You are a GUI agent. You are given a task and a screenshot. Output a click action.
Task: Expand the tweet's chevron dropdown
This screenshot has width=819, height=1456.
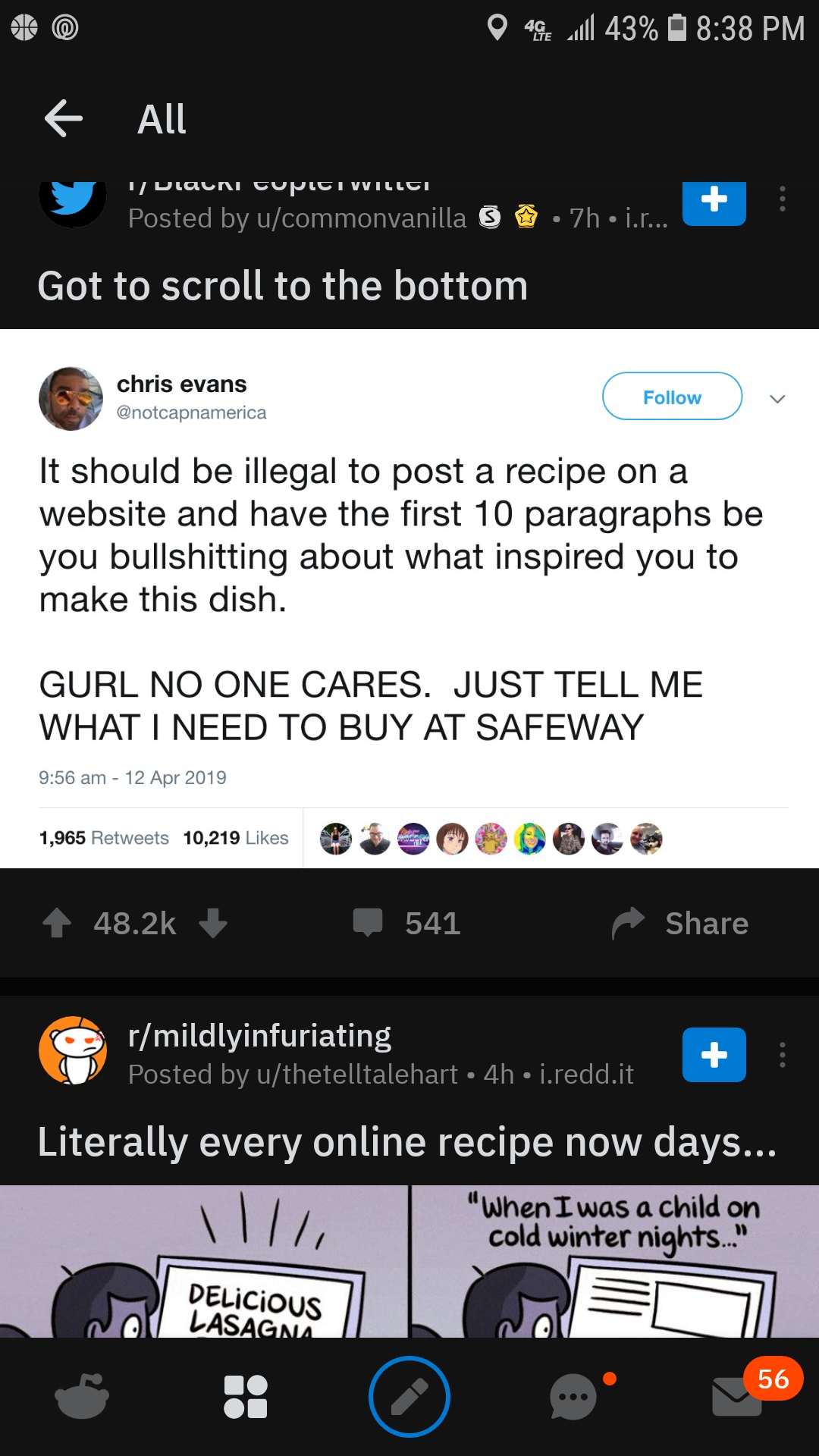(x=777, y=398)
